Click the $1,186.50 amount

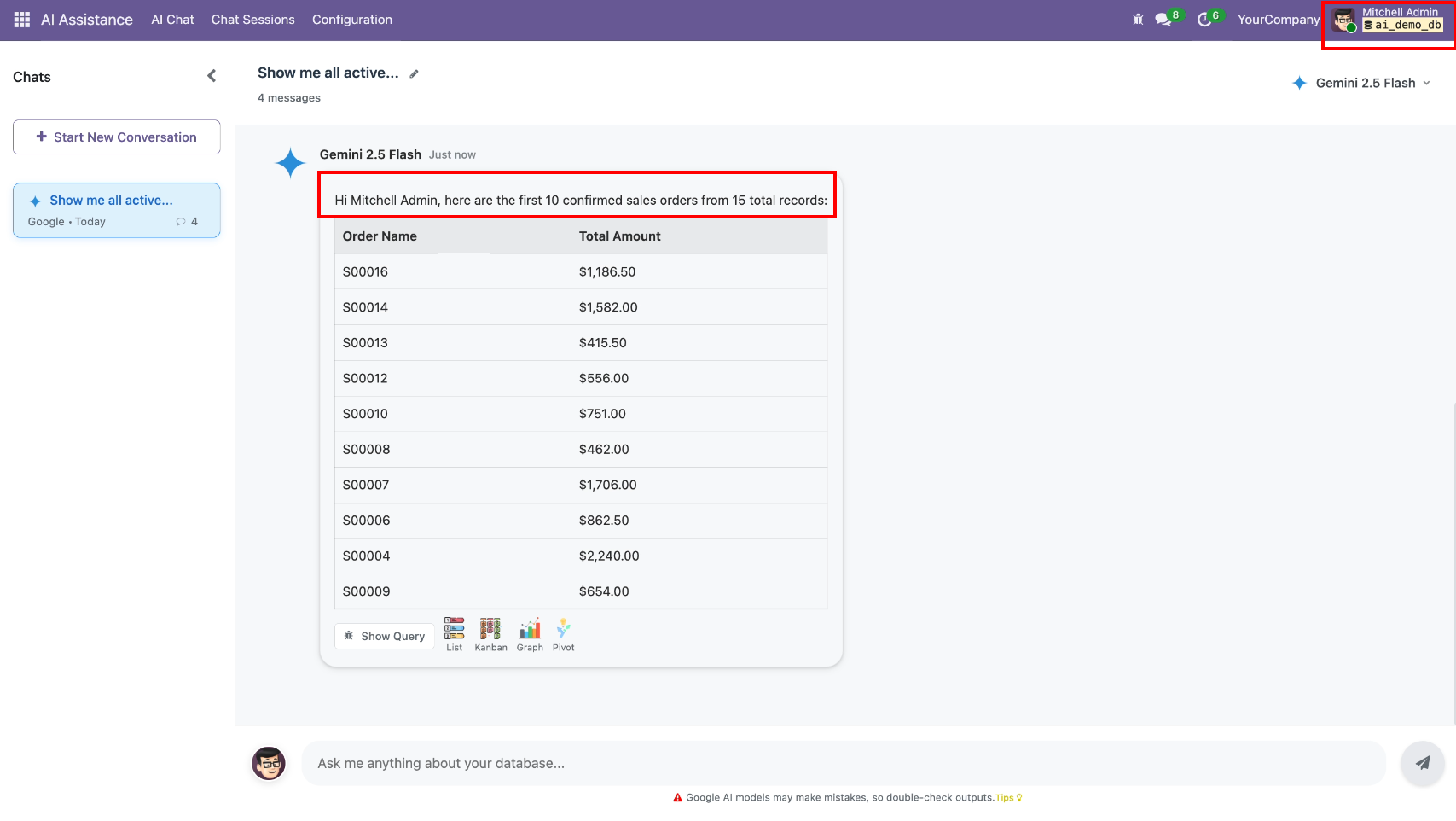tap(607, 272)
